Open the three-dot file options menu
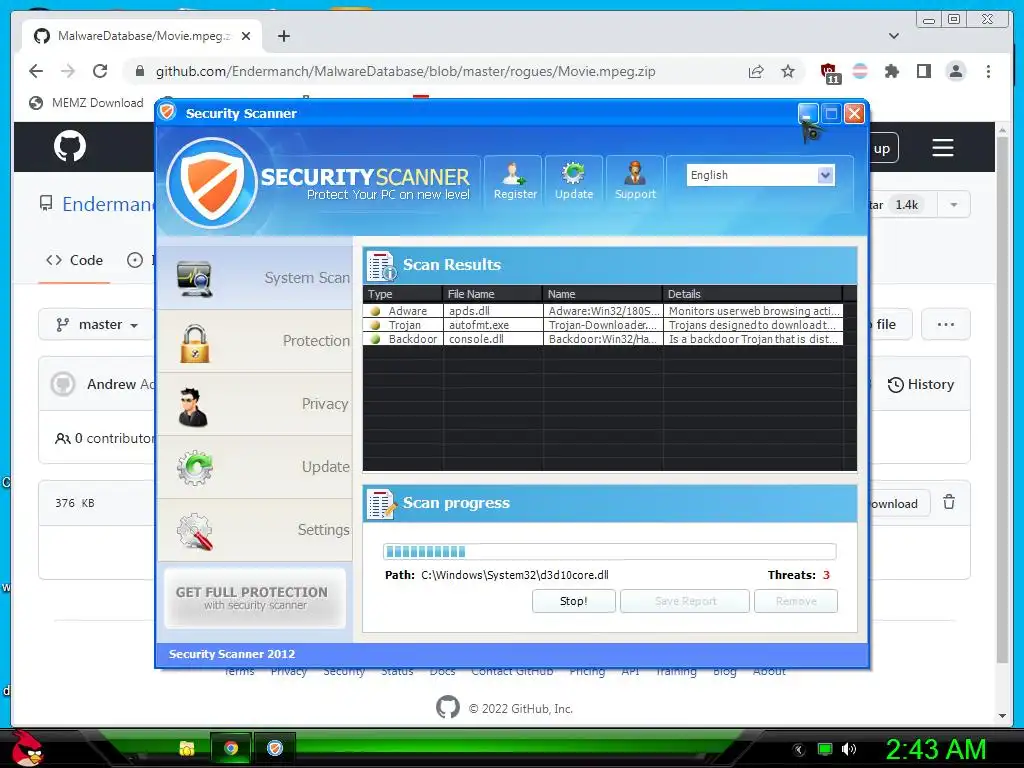 click(x=946, y=325)
